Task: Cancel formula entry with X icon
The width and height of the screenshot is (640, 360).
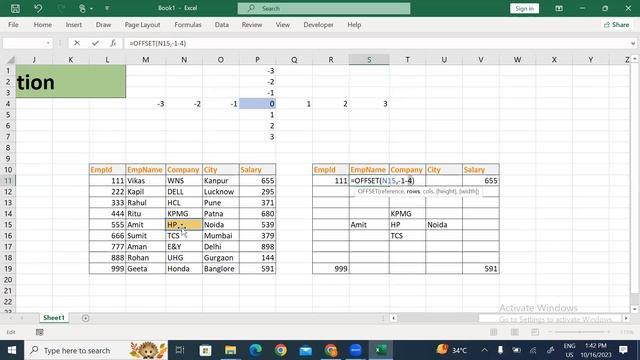Action: point(77,43)
